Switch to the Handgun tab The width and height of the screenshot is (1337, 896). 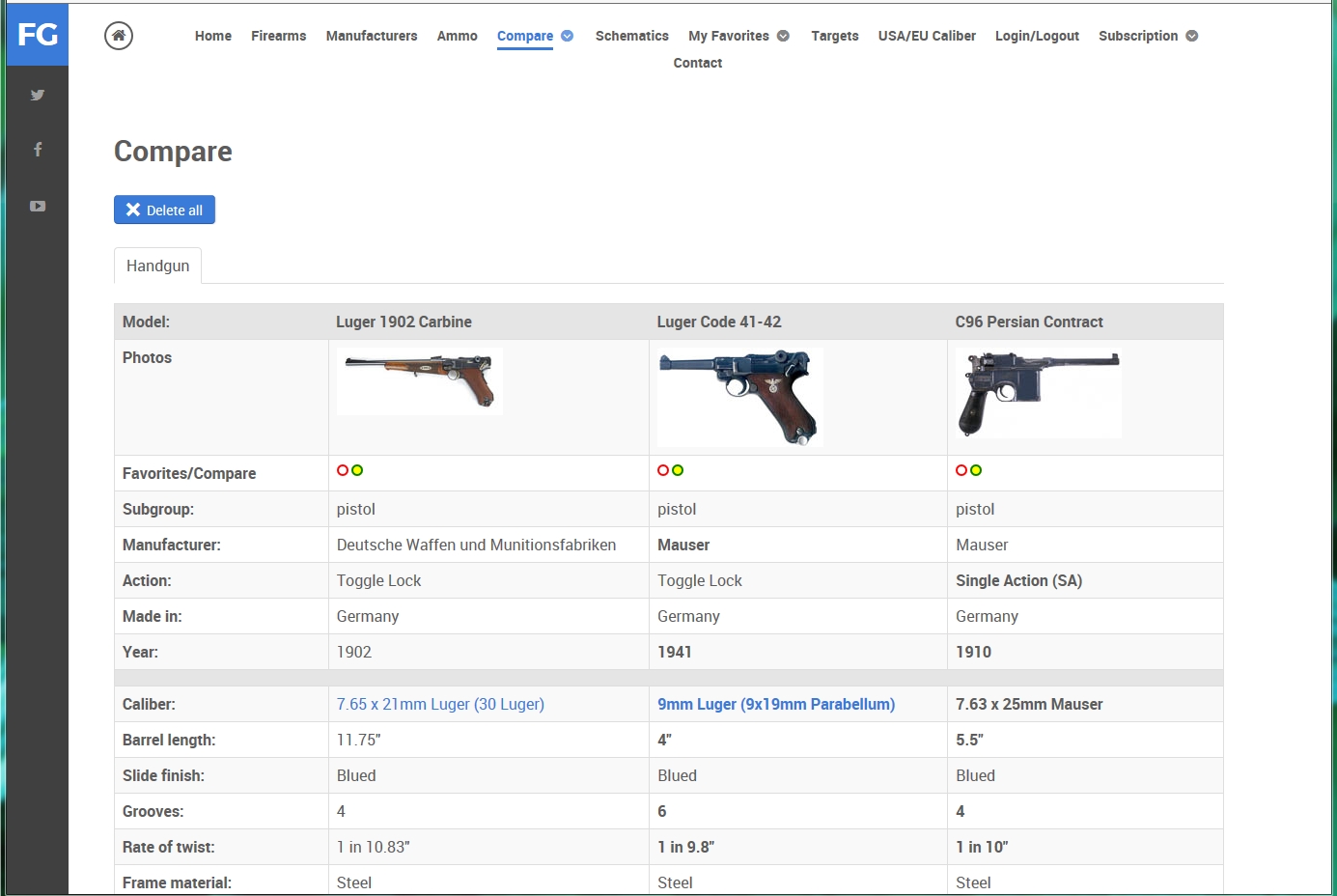pos(157,266)
